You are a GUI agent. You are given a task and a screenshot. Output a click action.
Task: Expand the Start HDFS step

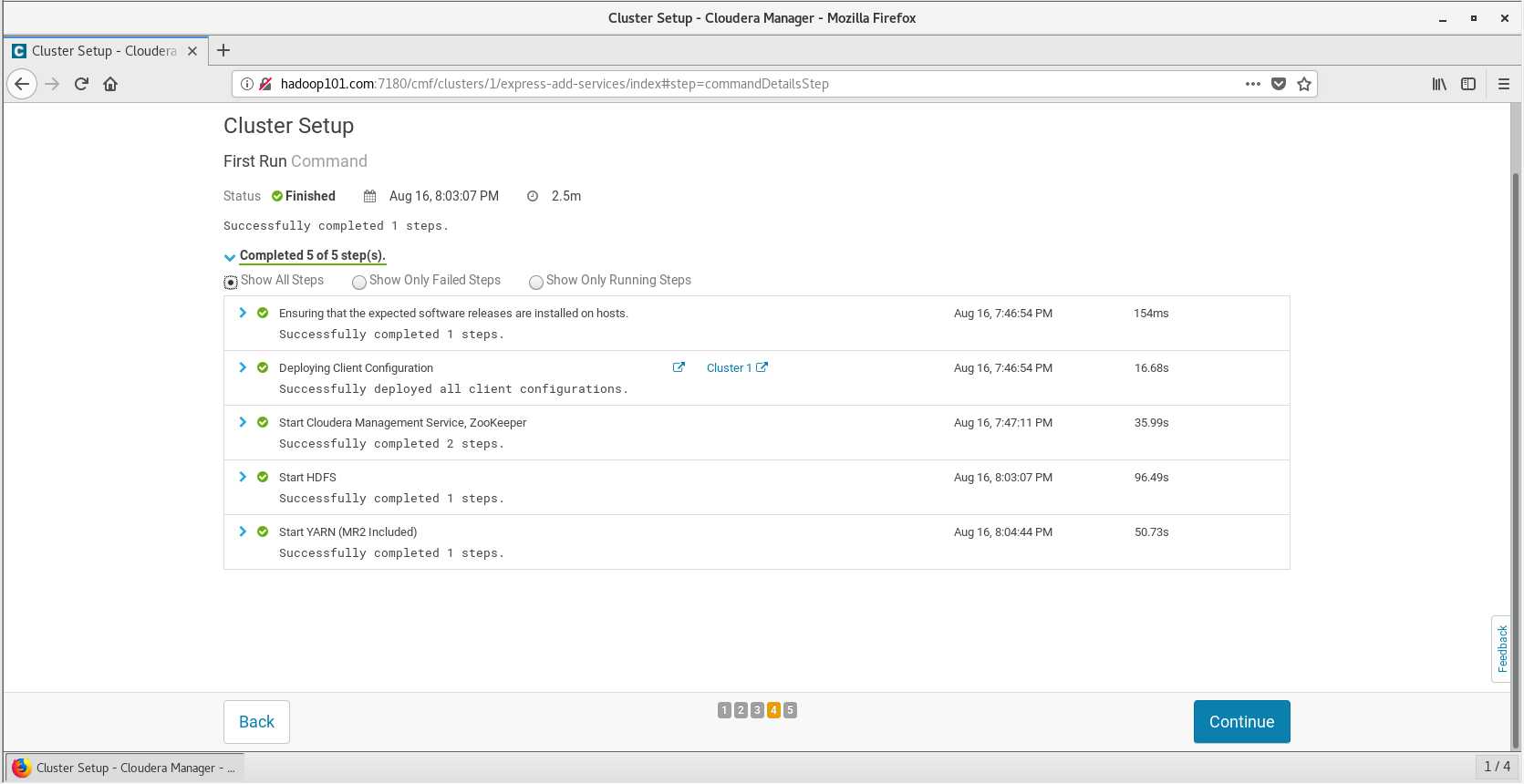pyautogui.click(x=243, y=477)
